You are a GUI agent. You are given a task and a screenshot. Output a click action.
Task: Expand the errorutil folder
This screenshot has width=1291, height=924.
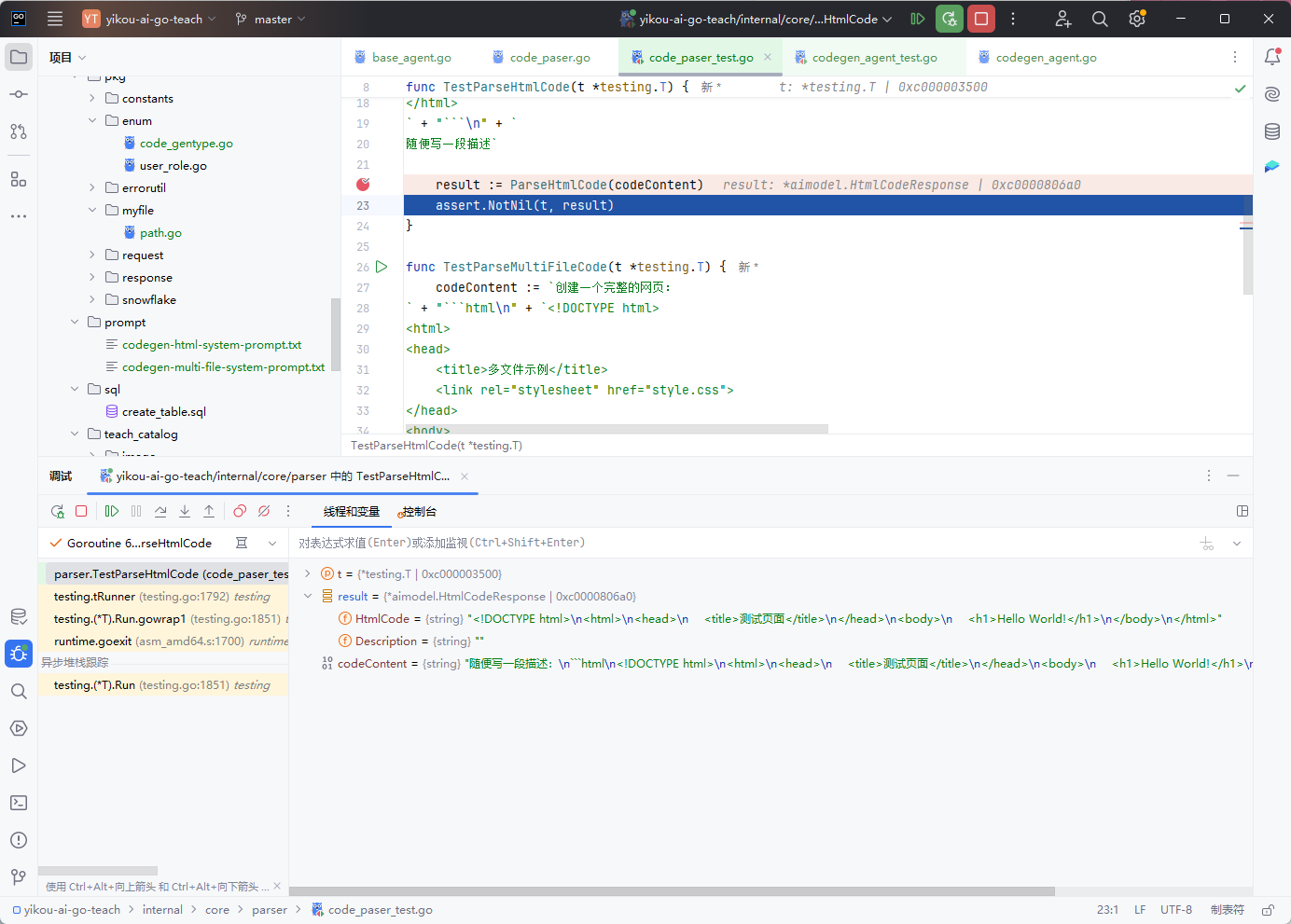pos(91,187)
